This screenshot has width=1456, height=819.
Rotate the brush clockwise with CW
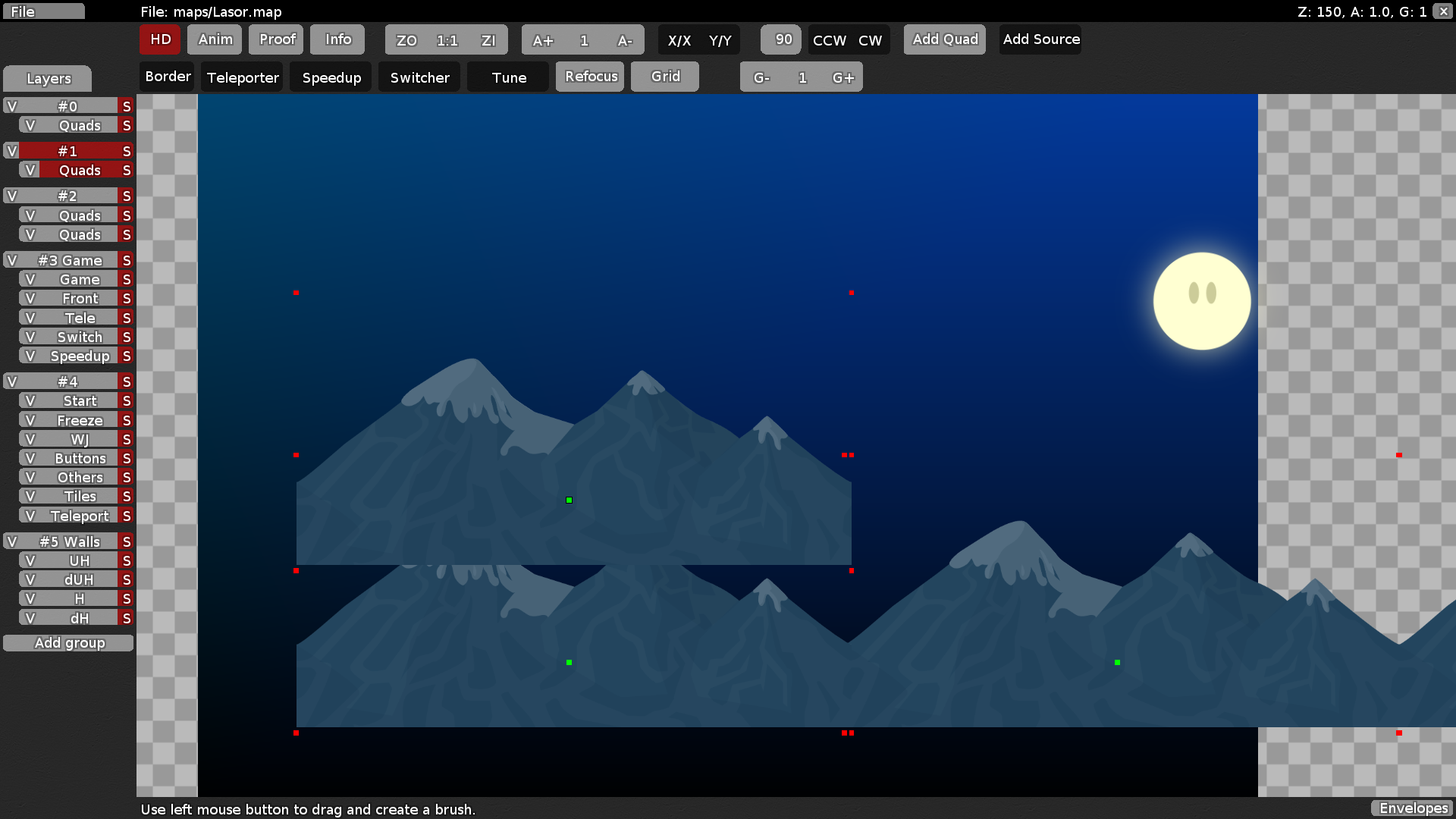tap(871, 40)
